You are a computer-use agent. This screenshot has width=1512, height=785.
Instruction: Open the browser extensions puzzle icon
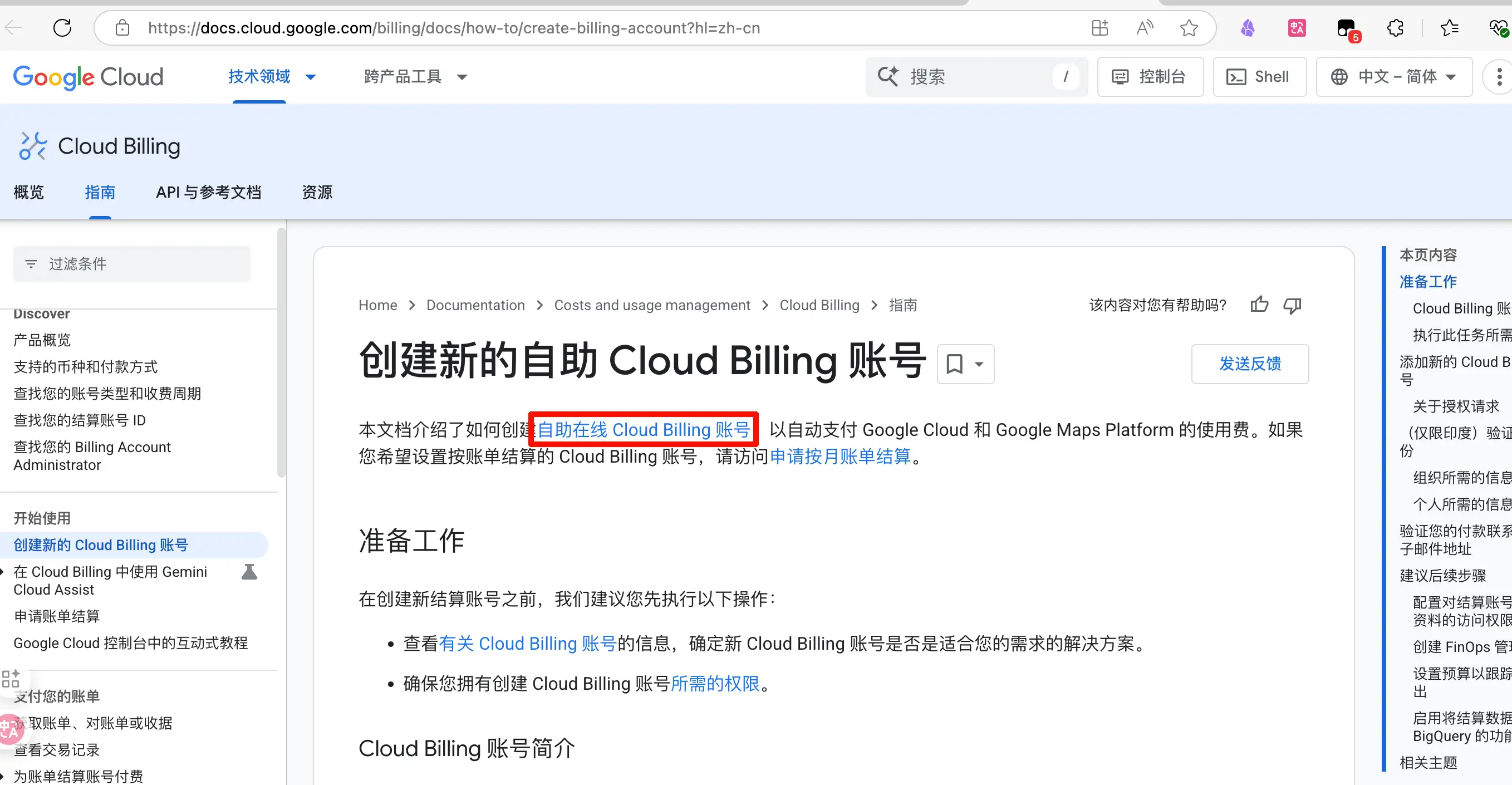(1395, 28)
